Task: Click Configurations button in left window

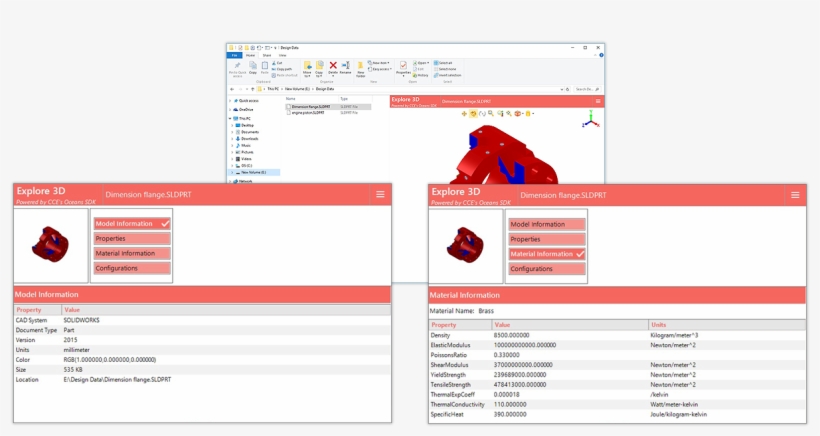Action: point(132,268)
